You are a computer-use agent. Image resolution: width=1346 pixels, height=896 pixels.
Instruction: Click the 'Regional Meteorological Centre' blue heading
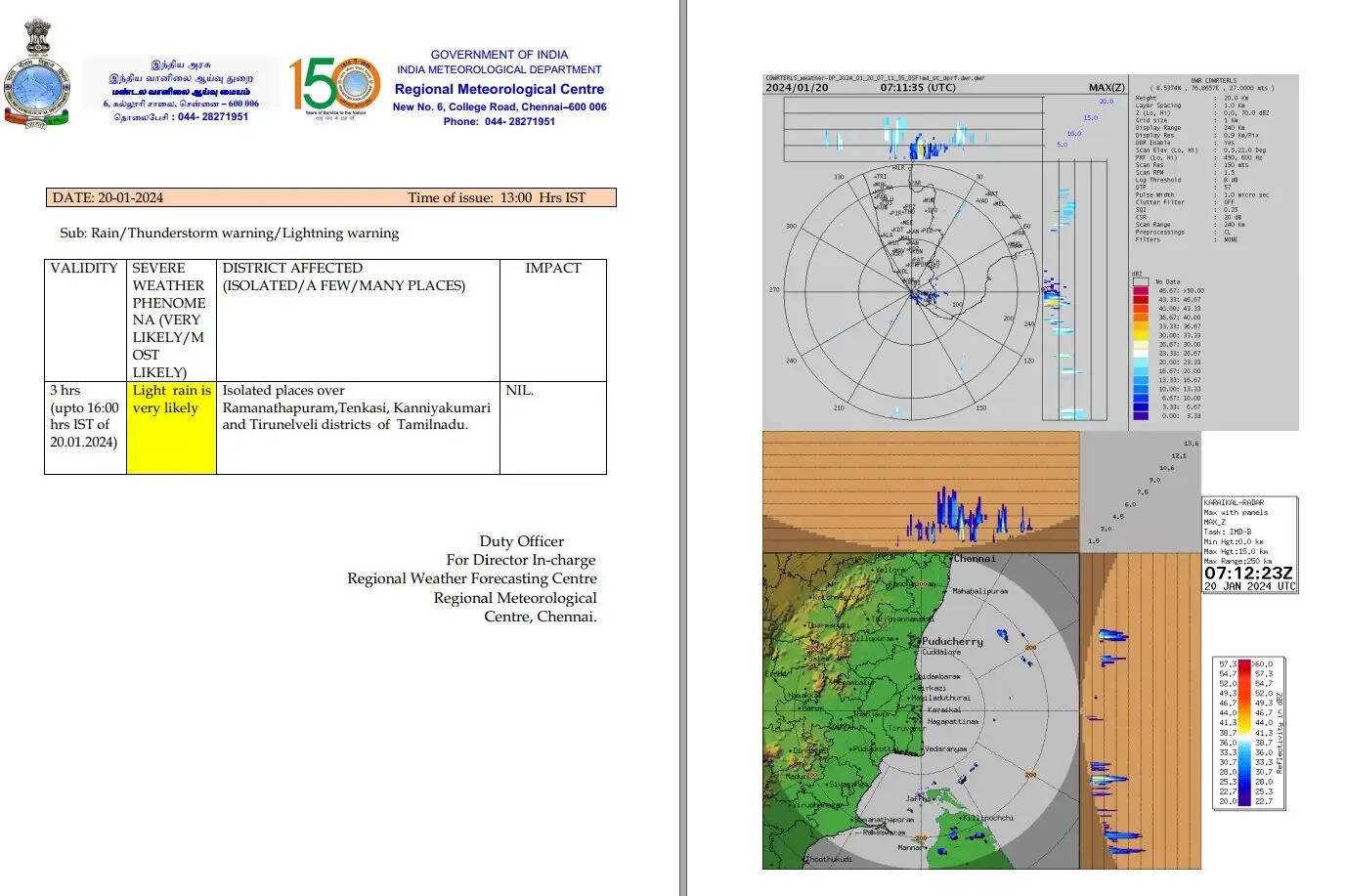click(499, 89)
